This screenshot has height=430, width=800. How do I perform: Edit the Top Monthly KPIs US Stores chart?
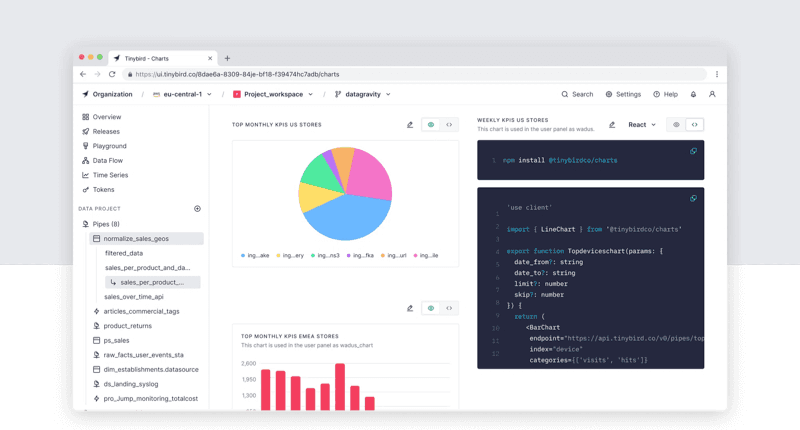tap(410, 125)
